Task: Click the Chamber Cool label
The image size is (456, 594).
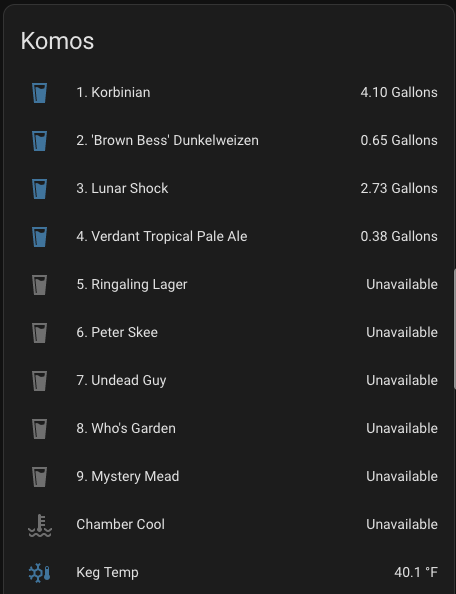Action: (x=120, y=524)
